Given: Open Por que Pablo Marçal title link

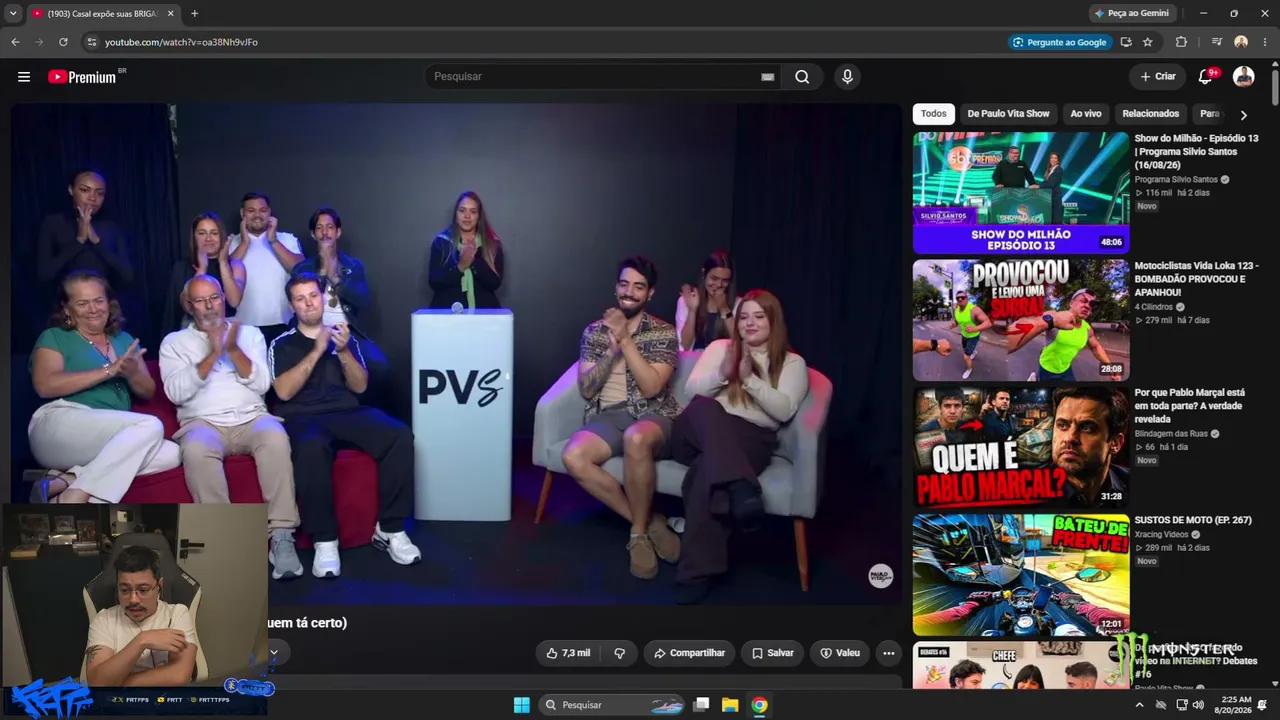Looking at the screenshot, I should point(1190,406).
